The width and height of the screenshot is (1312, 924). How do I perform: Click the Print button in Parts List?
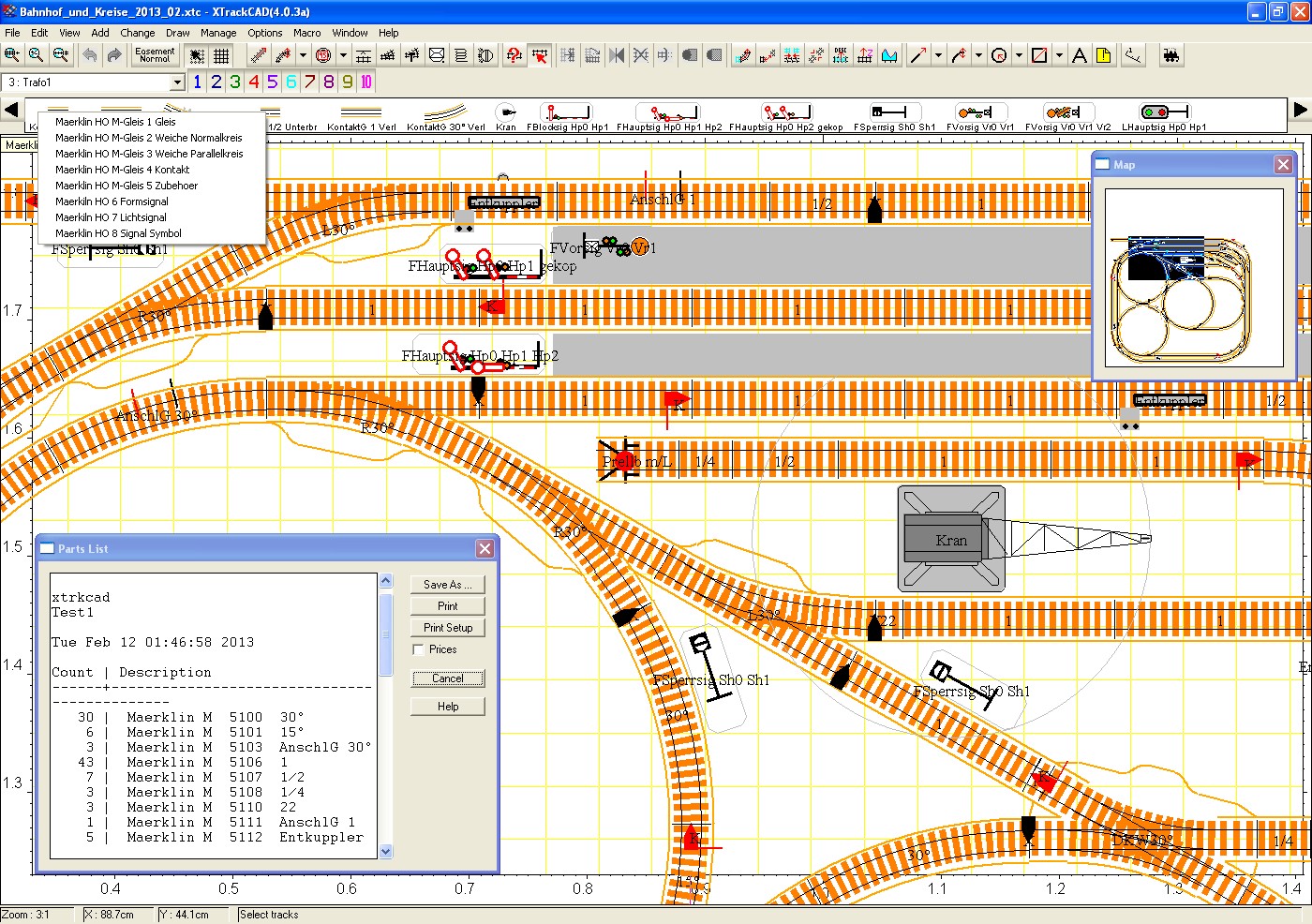point(448,606)
